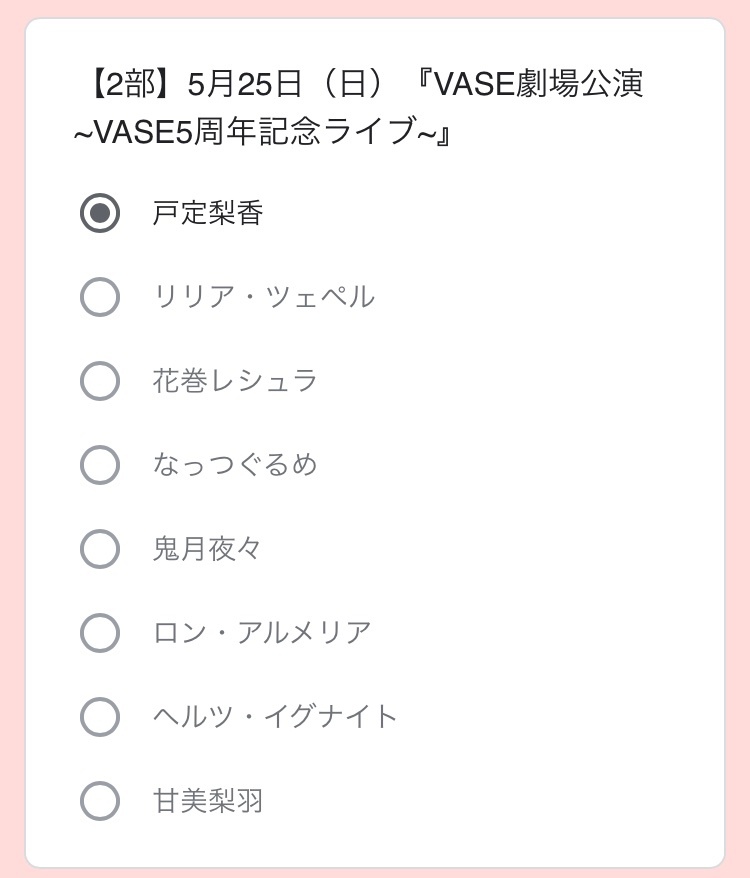Click the VASE5周年記念ライブ subtitle line

pos(264,132)
